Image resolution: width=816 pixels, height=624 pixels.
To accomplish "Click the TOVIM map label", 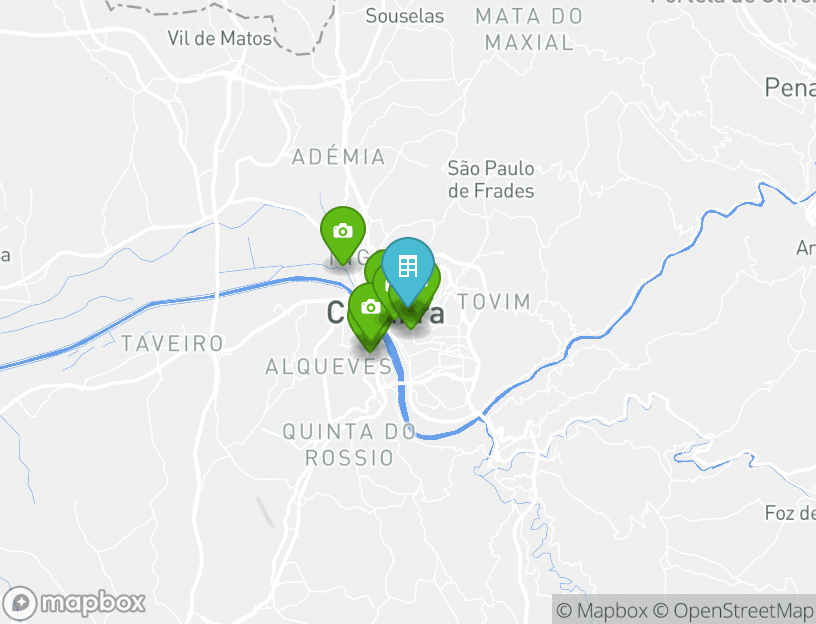I will [x=494, y=301].
